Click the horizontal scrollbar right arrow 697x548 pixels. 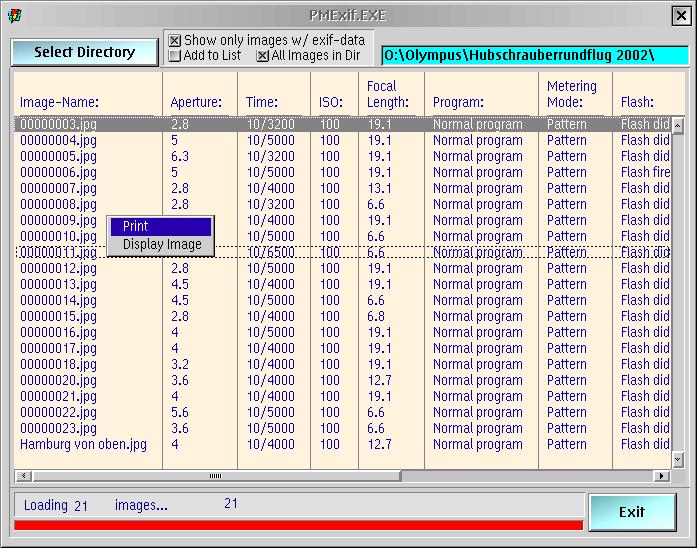(660, 476)
